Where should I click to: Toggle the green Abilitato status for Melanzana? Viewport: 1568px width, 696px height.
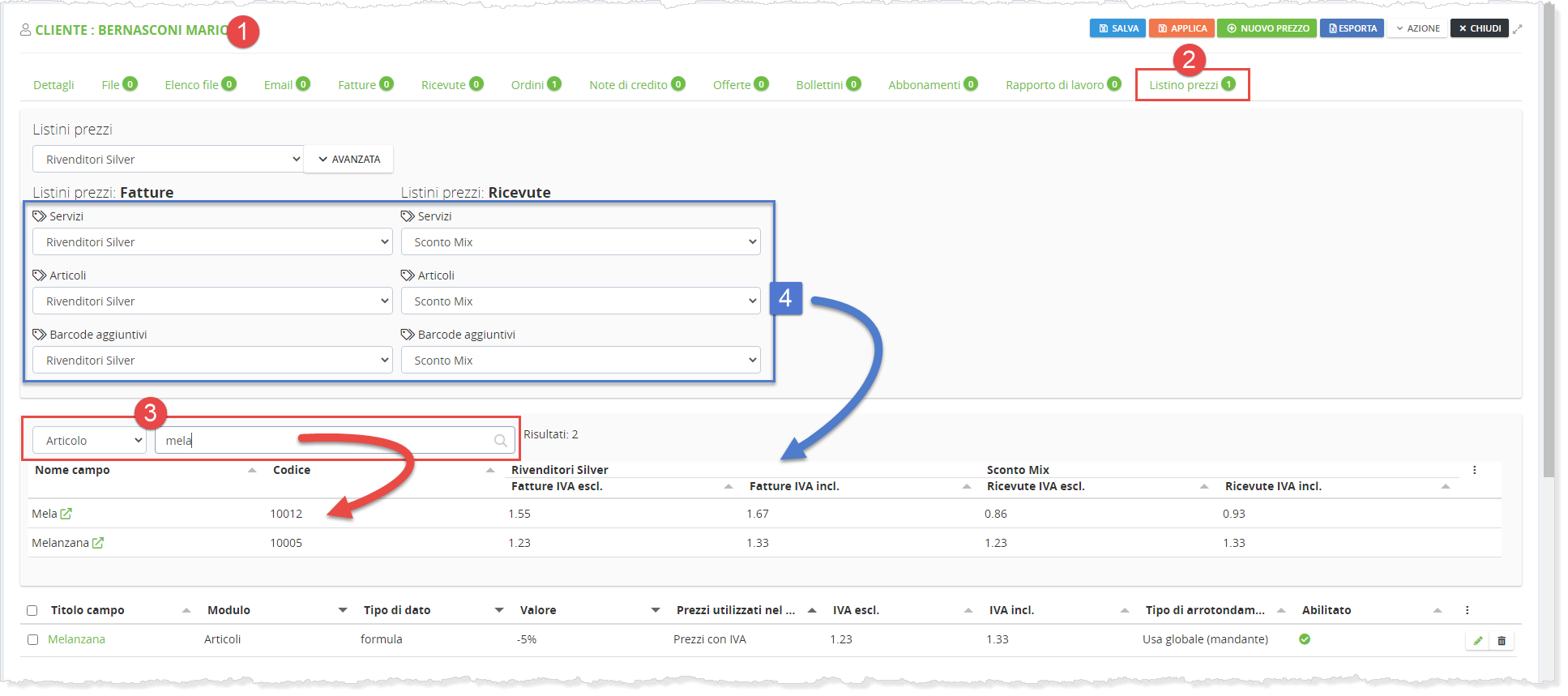[1305, 639]
